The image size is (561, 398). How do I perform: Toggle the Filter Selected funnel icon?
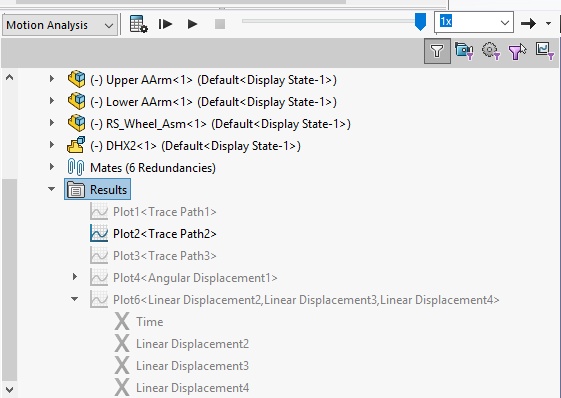[517, 52]
